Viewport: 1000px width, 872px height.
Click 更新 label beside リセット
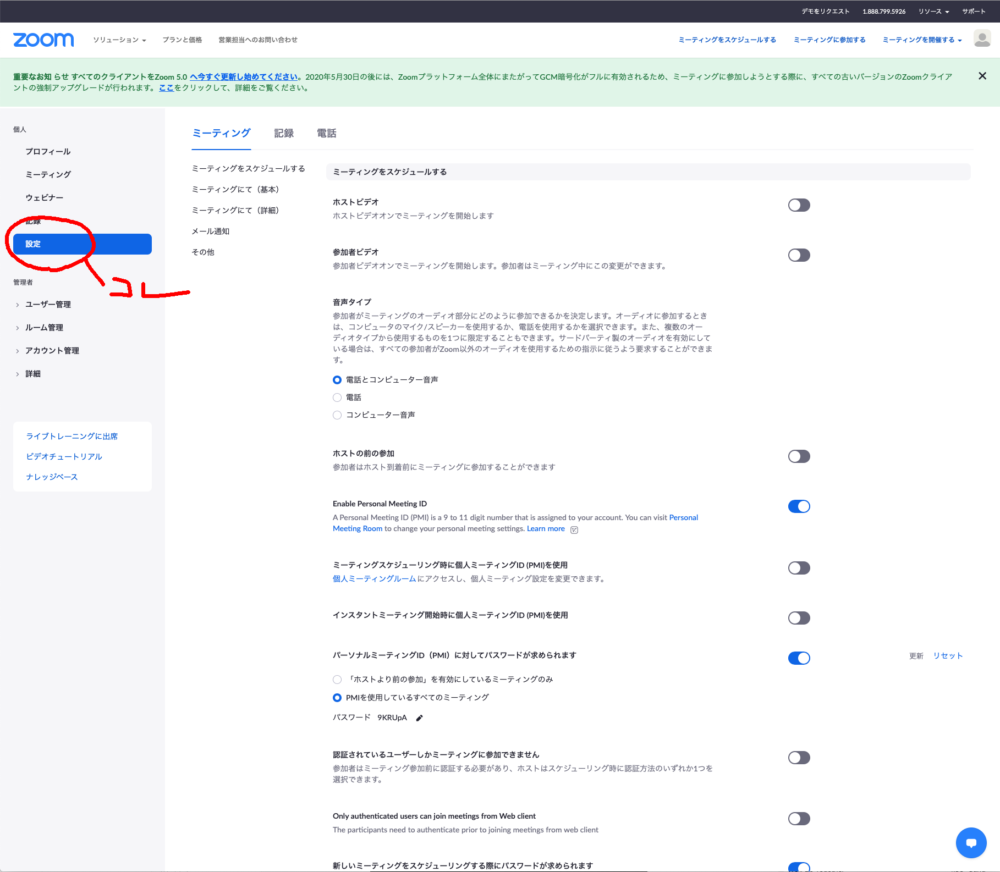coord(916,656)
